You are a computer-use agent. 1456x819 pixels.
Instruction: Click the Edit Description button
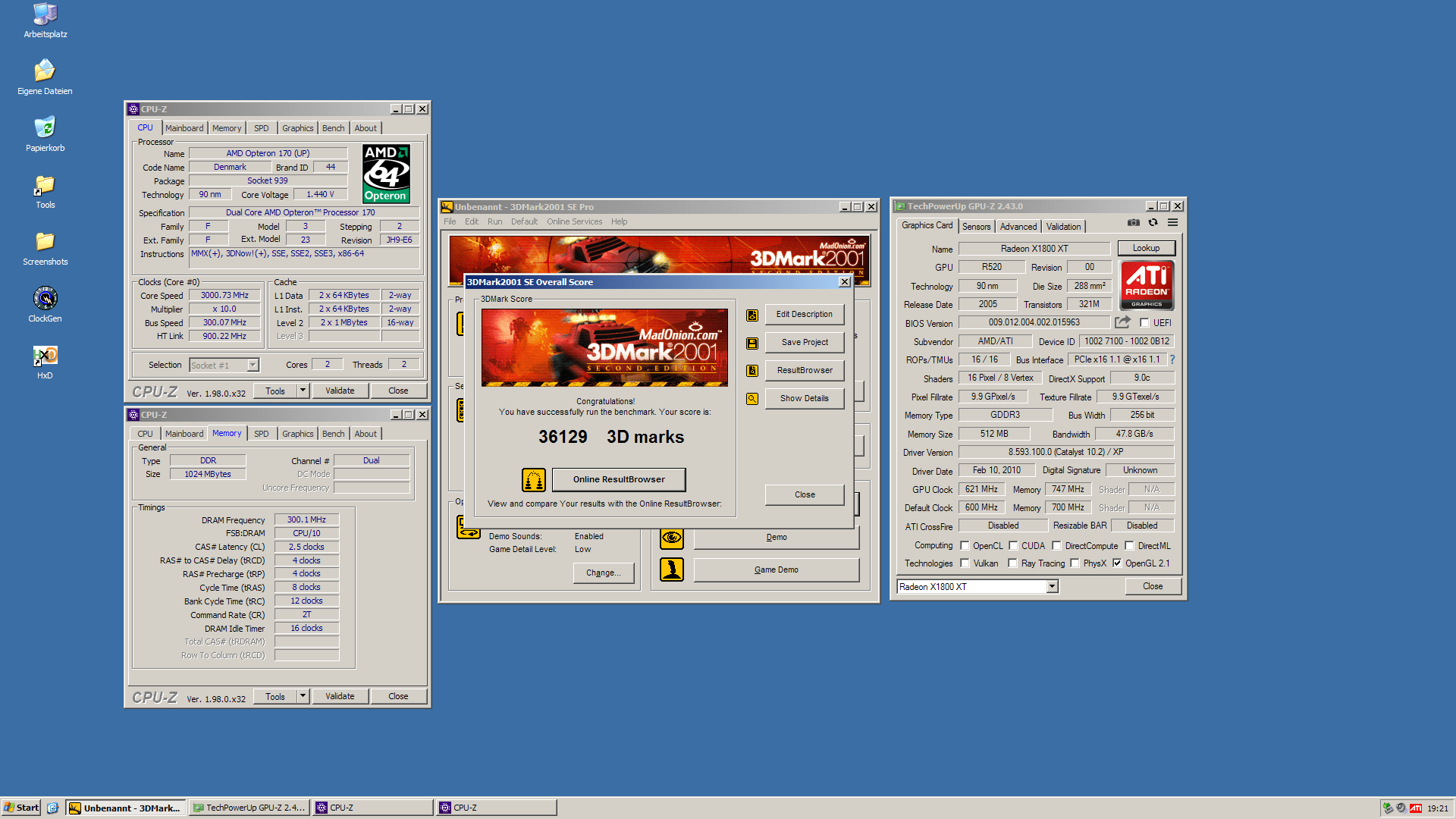804,315
